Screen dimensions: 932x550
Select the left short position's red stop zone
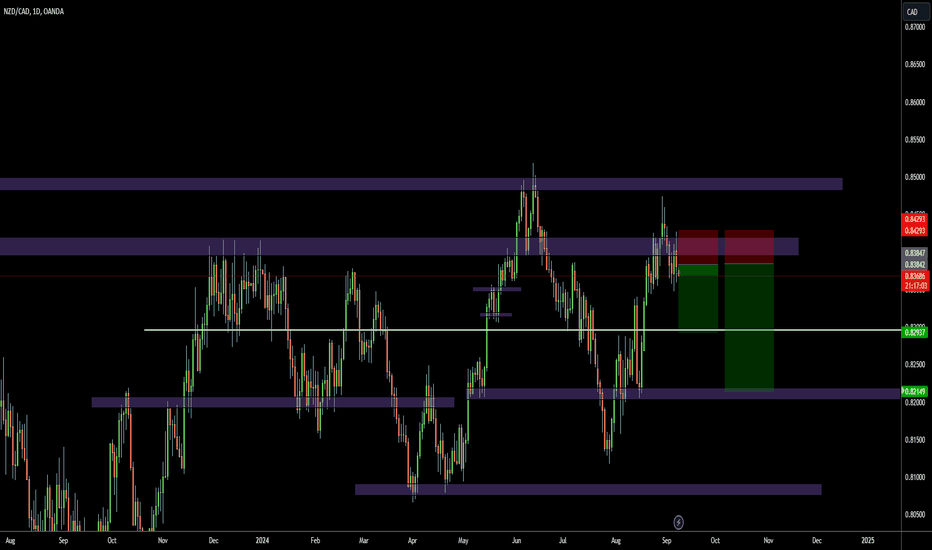click(x=698, y=247)
